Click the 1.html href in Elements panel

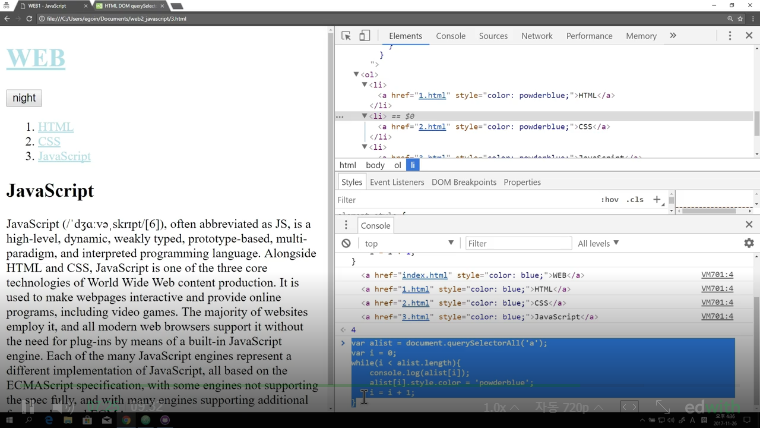(x=432, y=95)
